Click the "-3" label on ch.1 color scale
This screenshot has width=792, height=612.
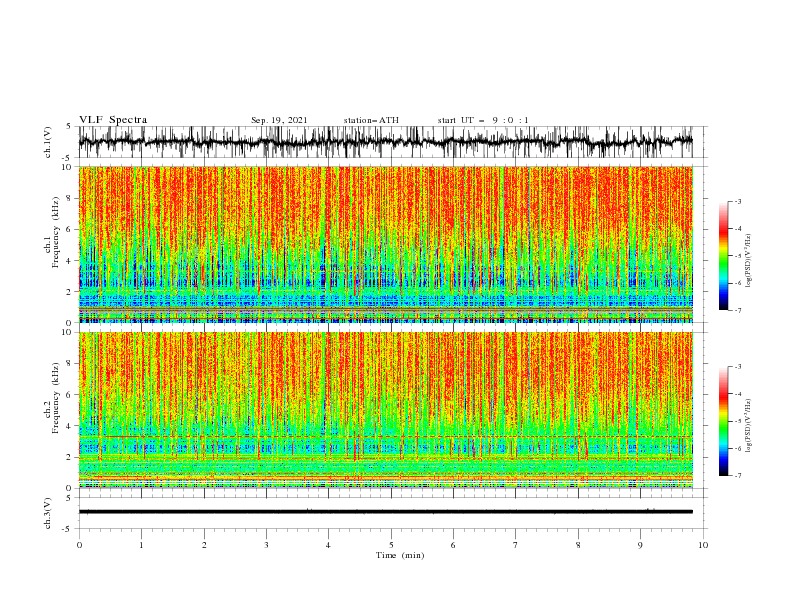(738, 201)
